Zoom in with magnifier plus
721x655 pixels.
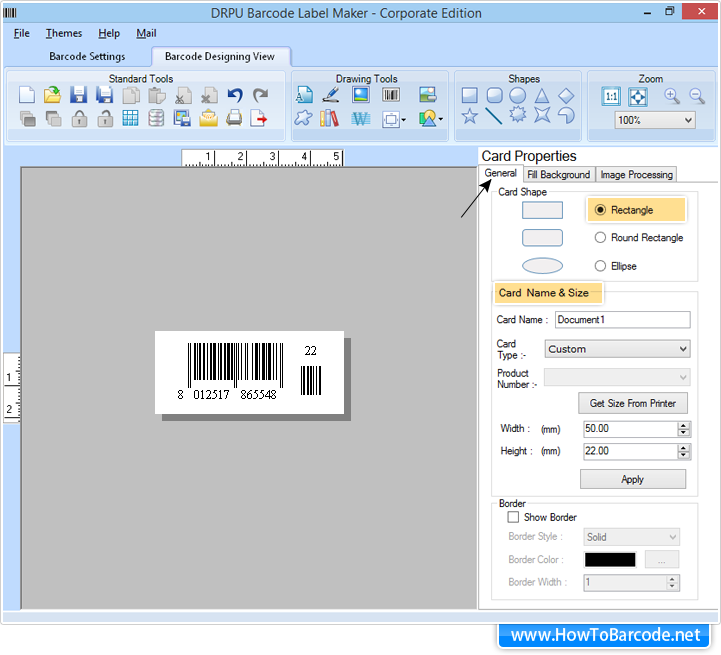[672, 96]
